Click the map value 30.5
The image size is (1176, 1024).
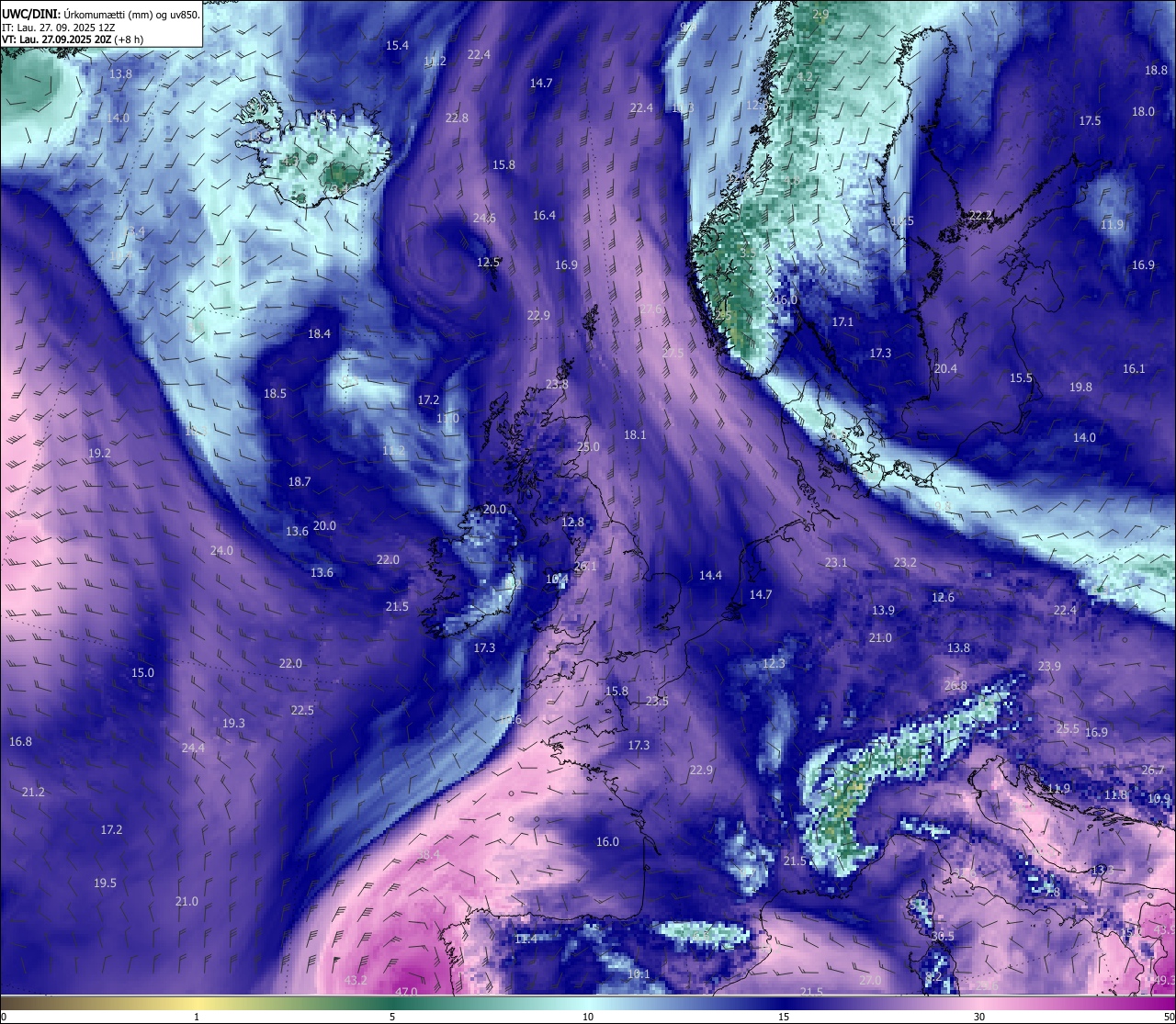943,936
